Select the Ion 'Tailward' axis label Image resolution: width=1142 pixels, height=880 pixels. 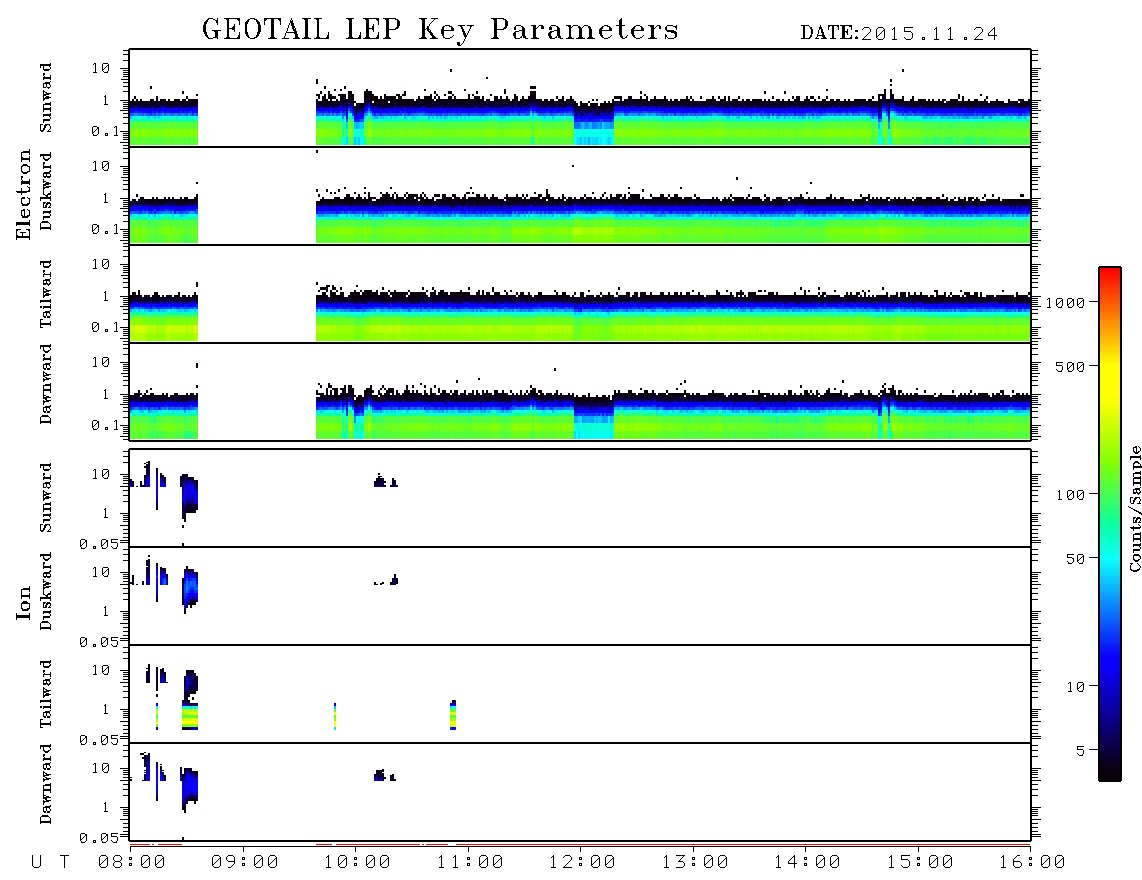[46, 694]
